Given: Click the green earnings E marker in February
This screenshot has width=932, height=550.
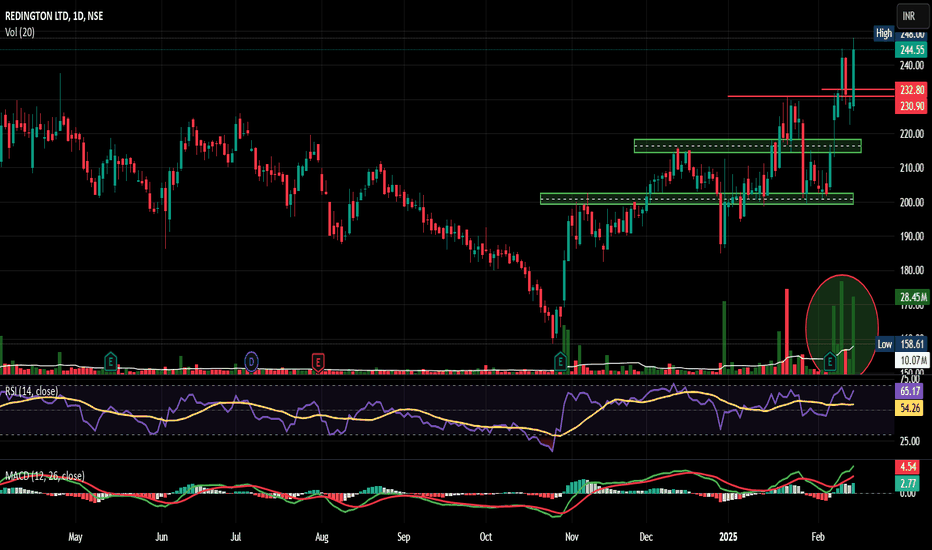Looking at the screenshot, I should (x=830, y=360).
